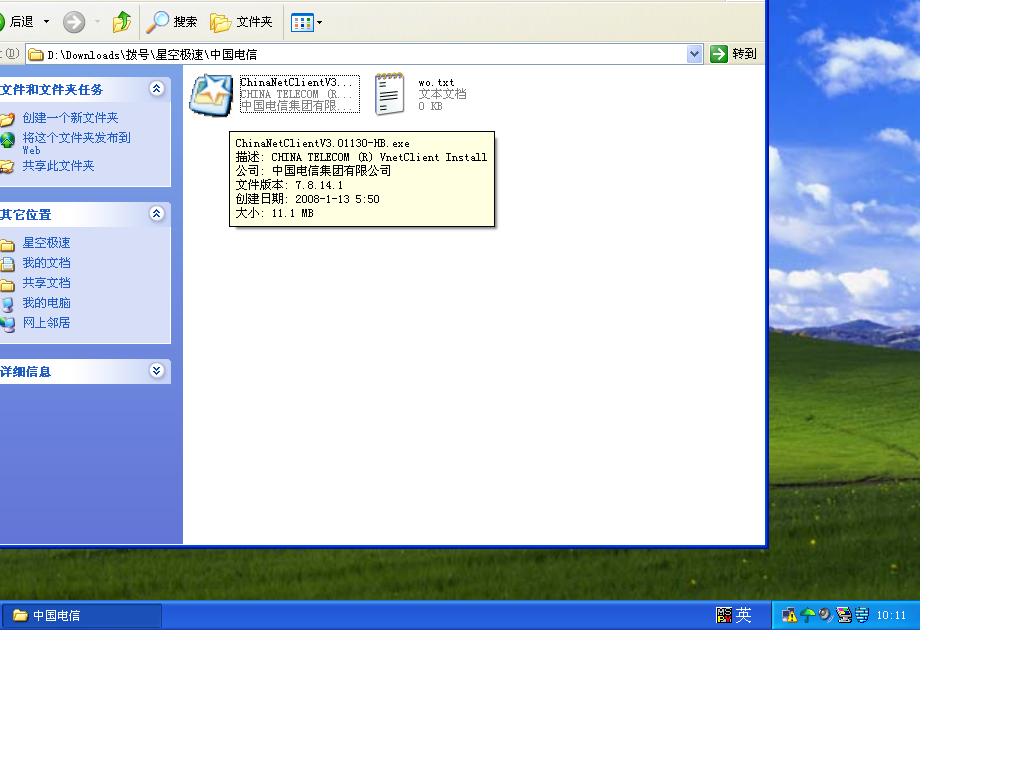Collapse the 文件和文件夹任务 panel
The width and height of the screenshot is (1024, 768).
point(157,89)
